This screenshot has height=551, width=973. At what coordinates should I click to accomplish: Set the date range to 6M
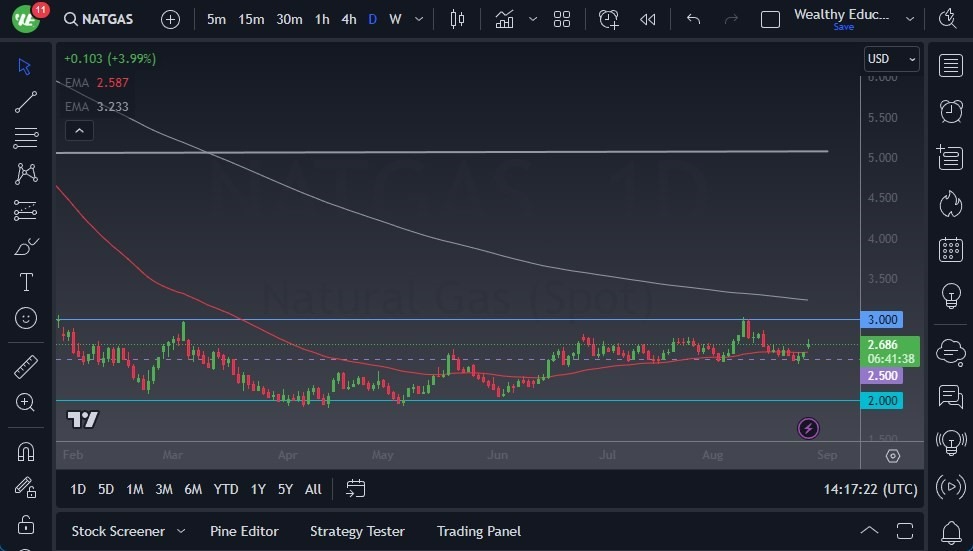point(193,489)
